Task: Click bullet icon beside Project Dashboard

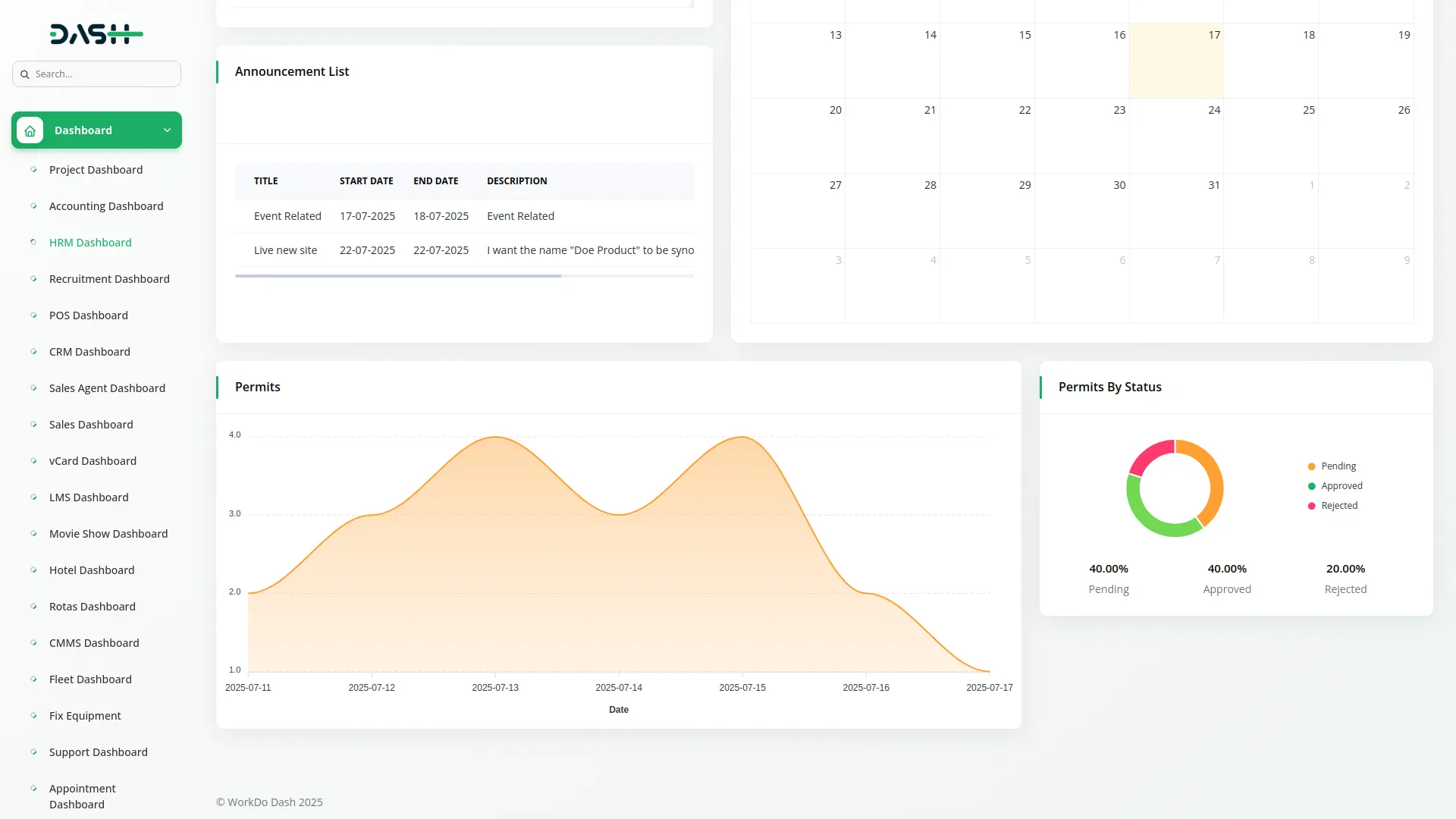Action: (33, 170)
